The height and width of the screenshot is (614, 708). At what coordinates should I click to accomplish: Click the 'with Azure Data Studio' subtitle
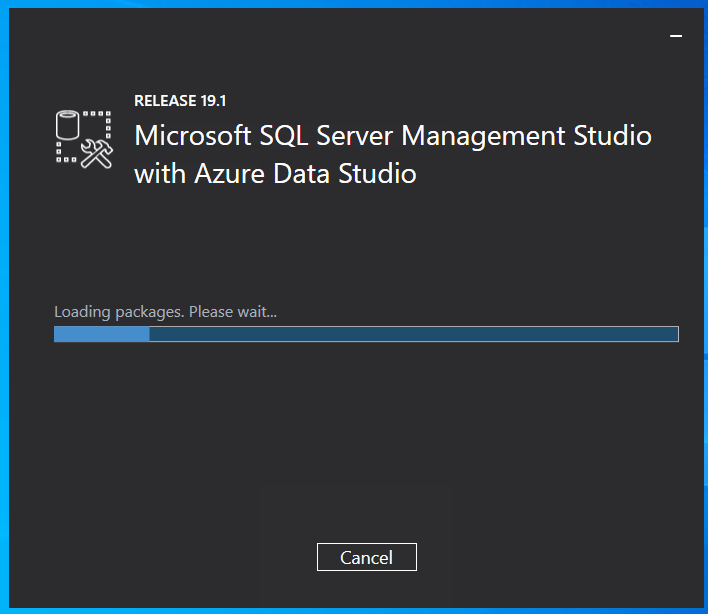275,174
